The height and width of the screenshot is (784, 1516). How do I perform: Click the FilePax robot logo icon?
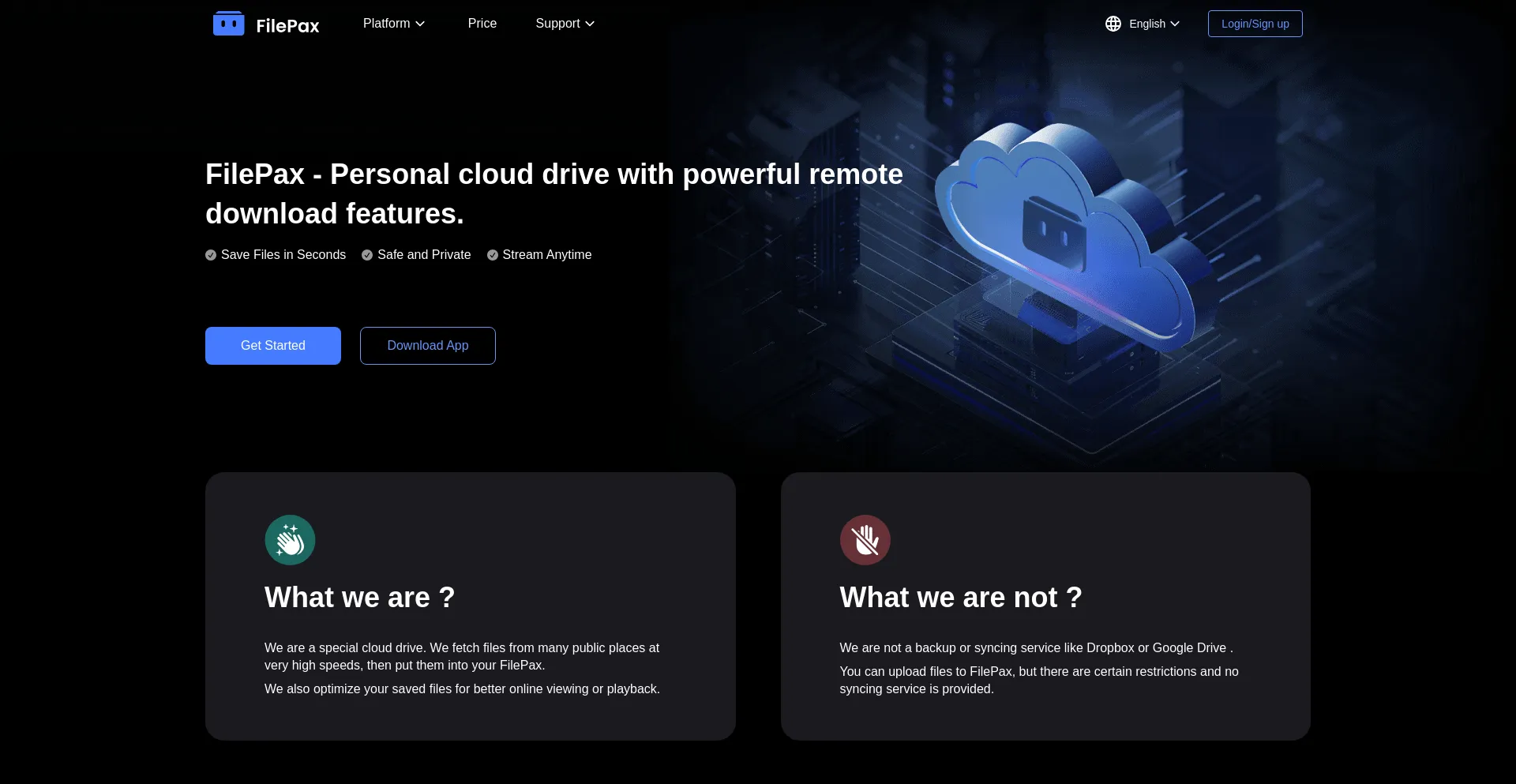click(228, 24)
